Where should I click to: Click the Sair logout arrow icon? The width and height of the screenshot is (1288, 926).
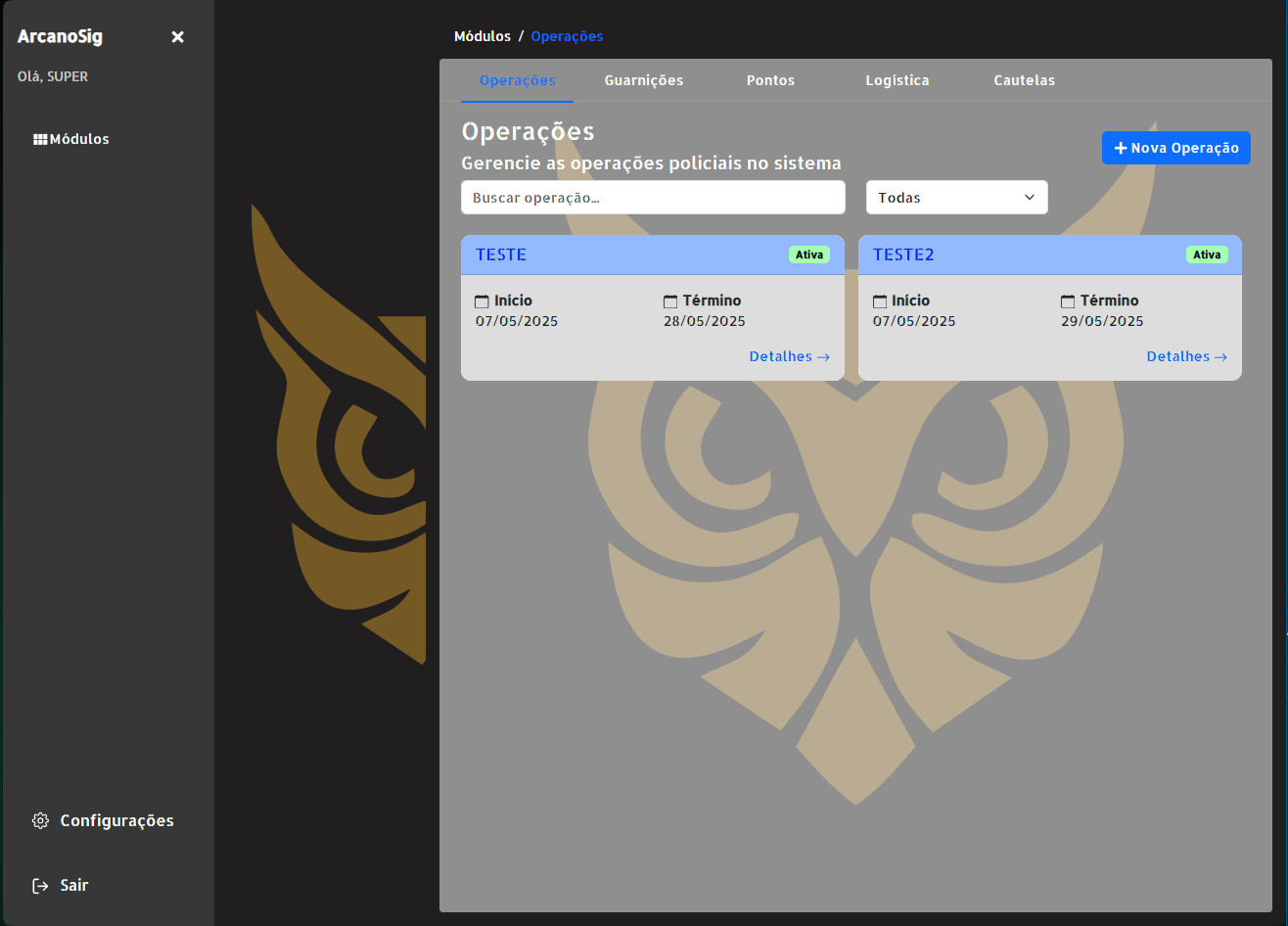pyautogui.click(x=40, y=886)
